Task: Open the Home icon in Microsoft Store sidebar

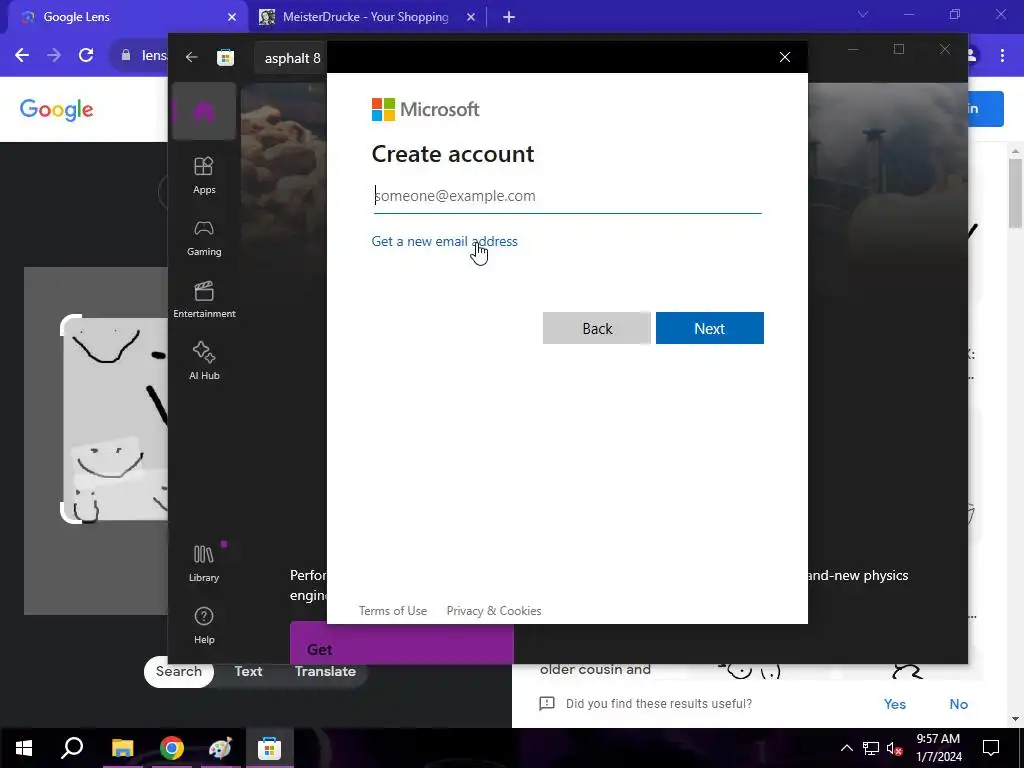Action: click(x=204, y=112)
